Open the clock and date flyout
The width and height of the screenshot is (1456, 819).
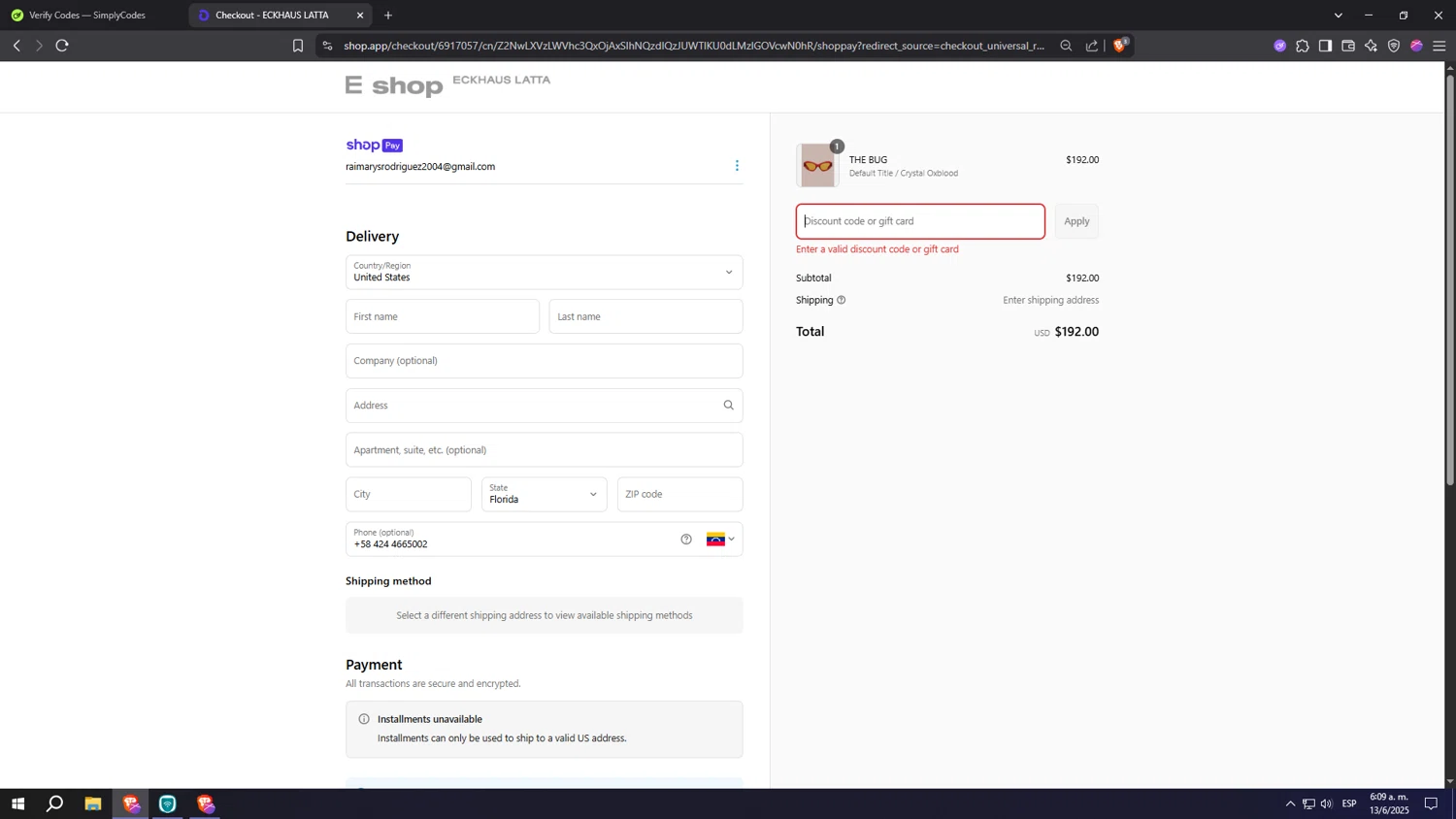[1389, 803]
